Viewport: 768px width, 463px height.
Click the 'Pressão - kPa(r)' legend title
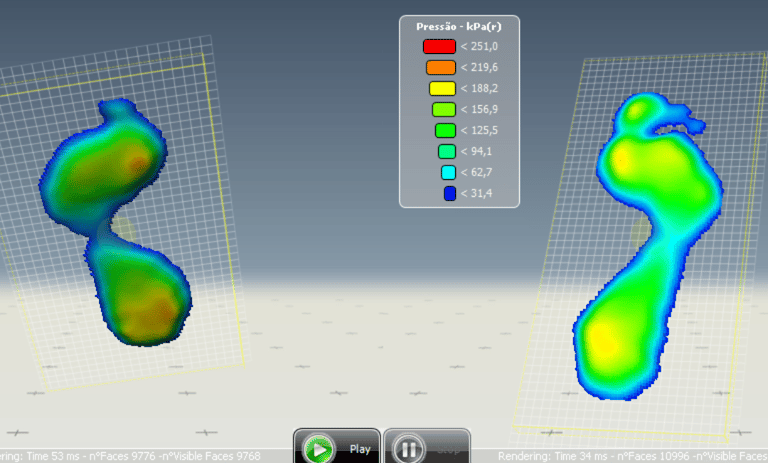tap(459, 26)
